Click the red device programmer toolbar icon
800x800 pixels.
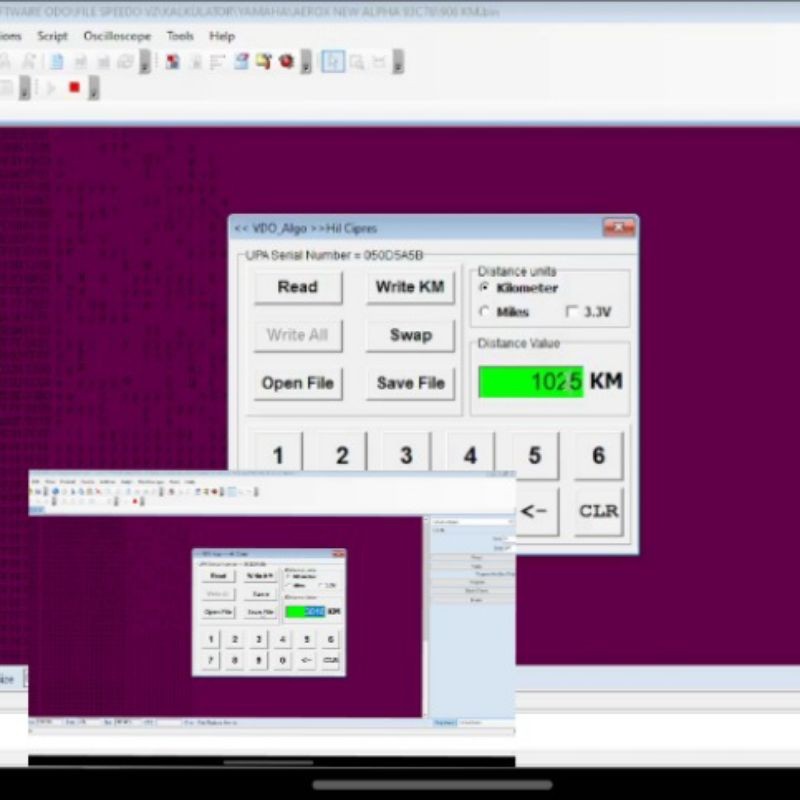click(x=285, y=61)
